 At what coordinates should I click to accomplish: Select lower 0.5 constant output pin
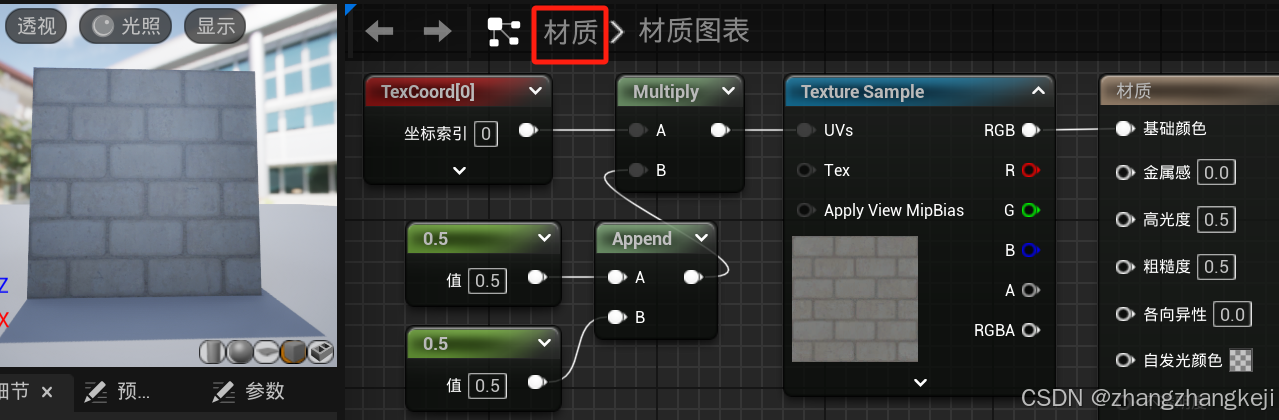tap(536, 382)
